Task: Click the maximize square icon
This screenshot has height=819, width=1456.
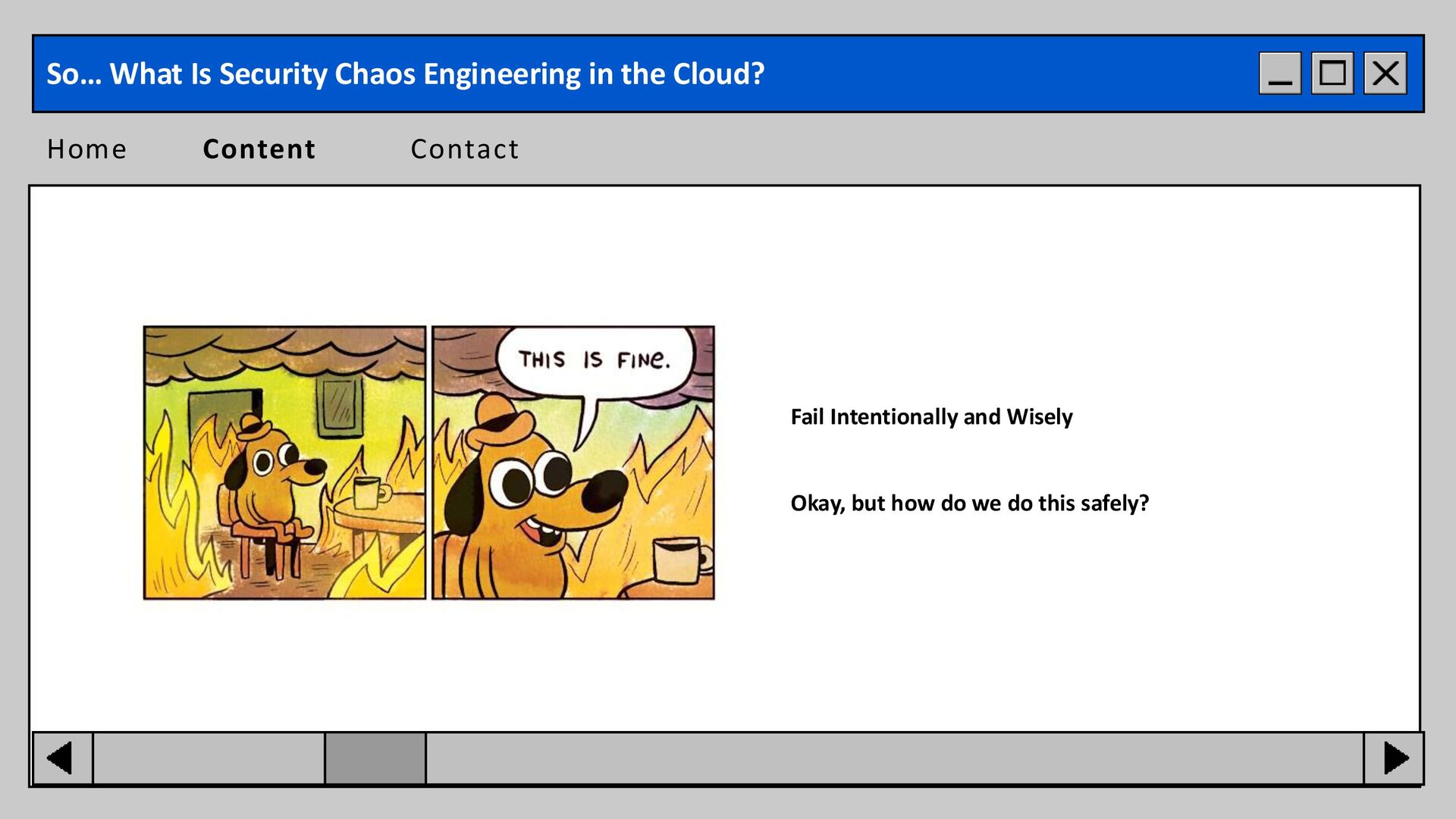Action: (1332, 74)
